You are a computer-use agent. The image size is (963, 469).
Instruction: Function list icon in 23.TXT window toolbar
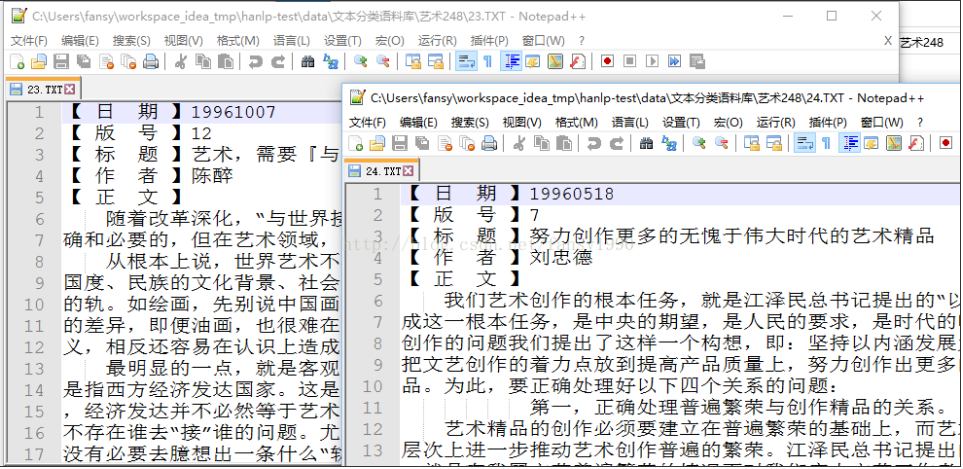[x=577, y=61]
